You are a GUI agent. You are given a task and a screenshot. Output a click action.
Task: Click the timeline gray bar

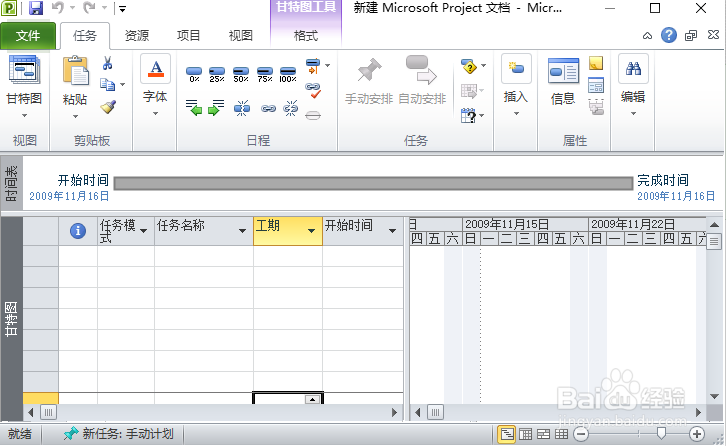tap(373, 183)
